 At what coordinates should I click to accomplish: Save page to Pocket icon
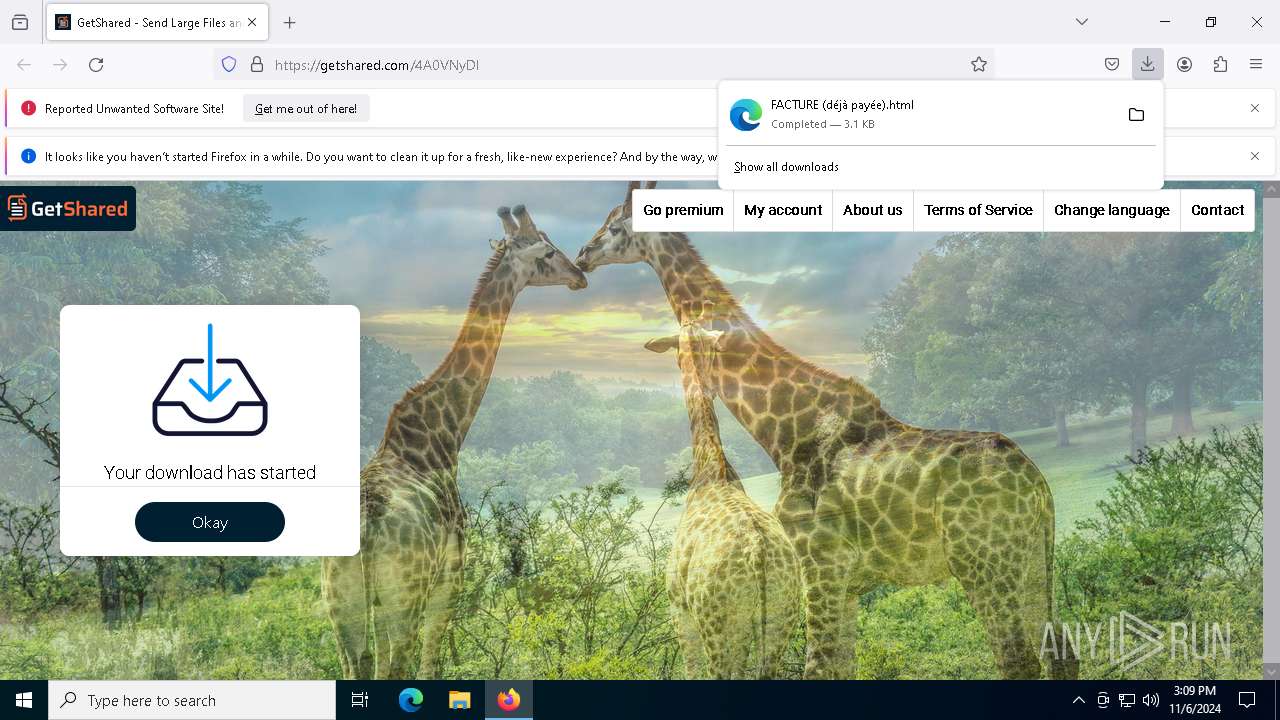(1112, 64)
